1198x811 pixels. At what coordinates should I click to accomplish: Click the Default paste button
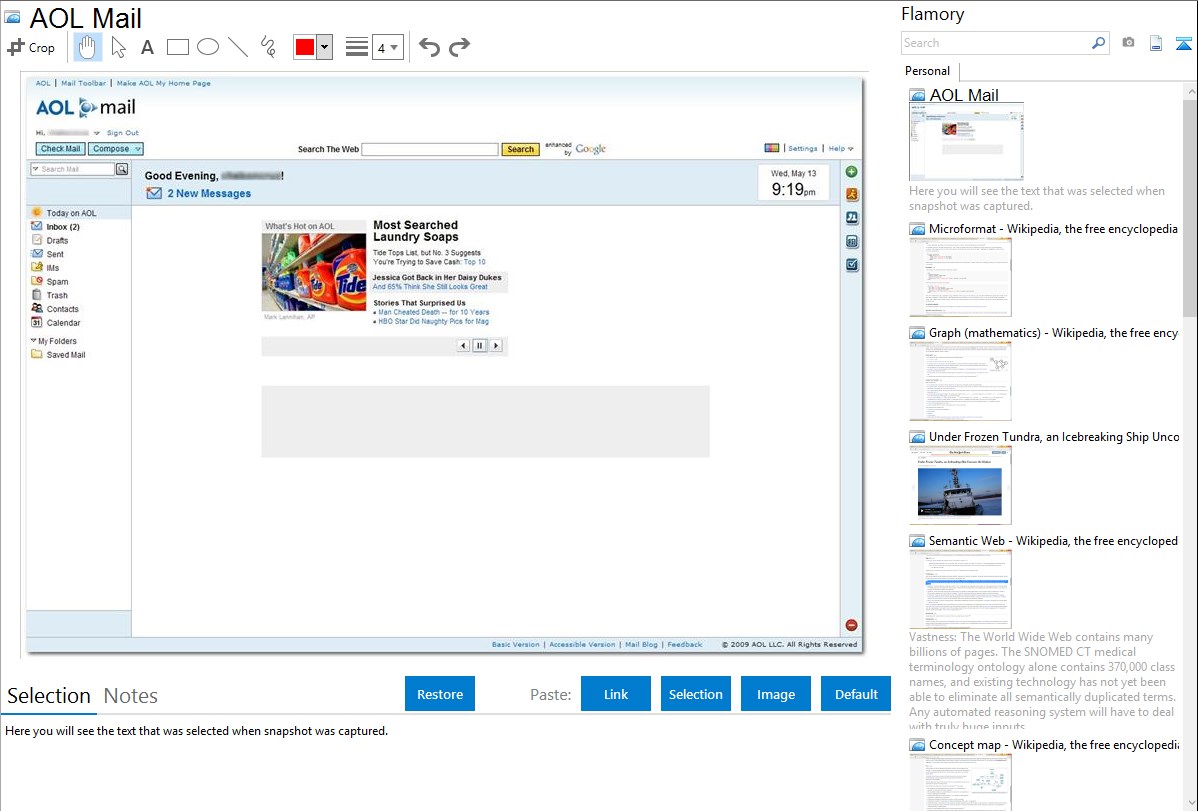tap(856, 694)
